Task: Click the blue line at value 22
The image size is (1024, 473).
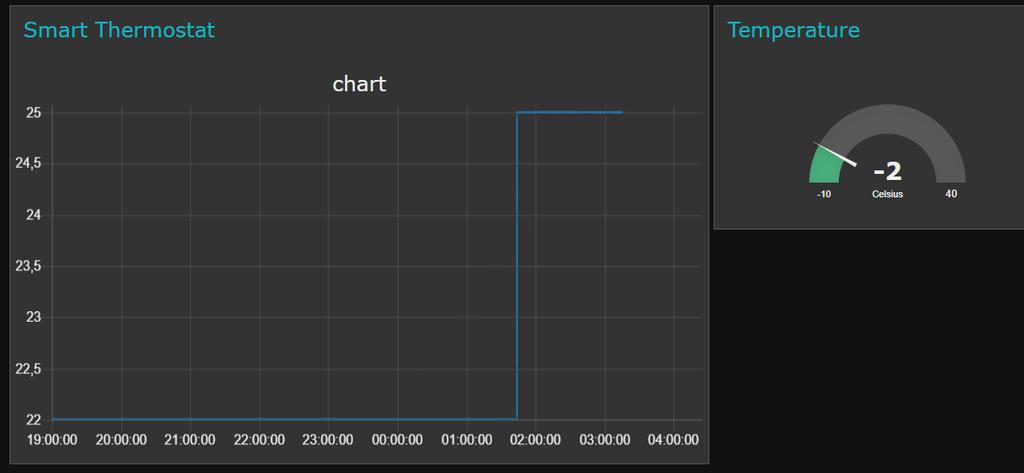Action: (x=284, y=419)
